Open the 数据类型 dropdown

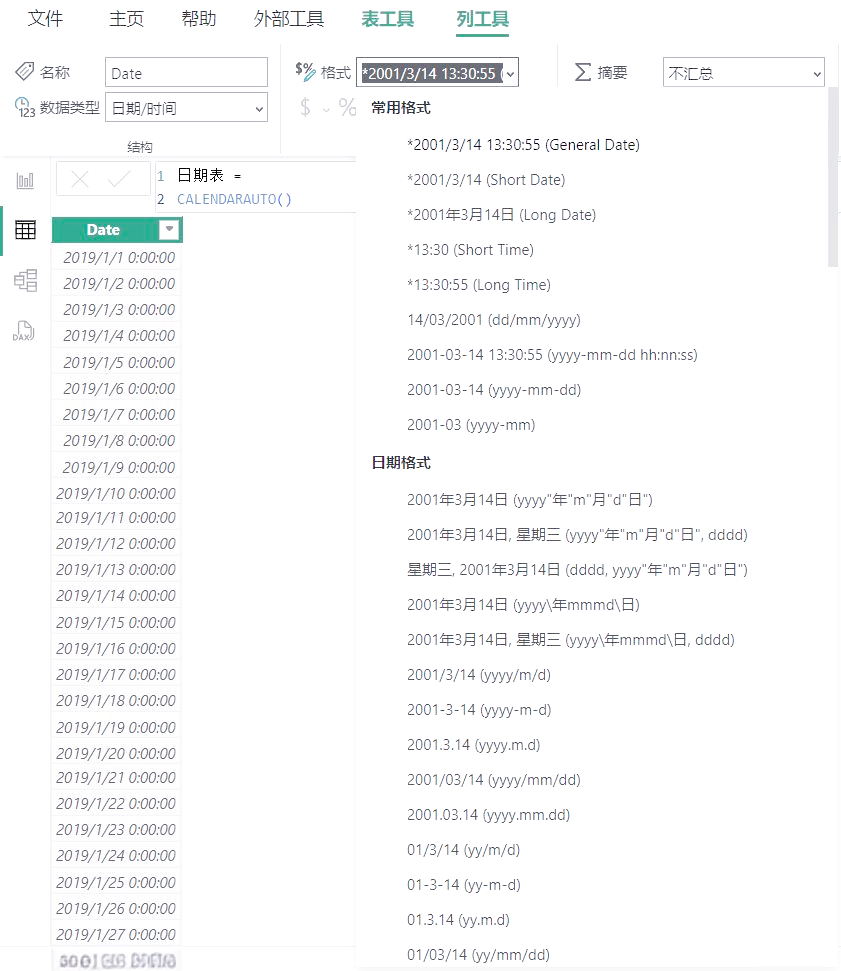(186, 108)
